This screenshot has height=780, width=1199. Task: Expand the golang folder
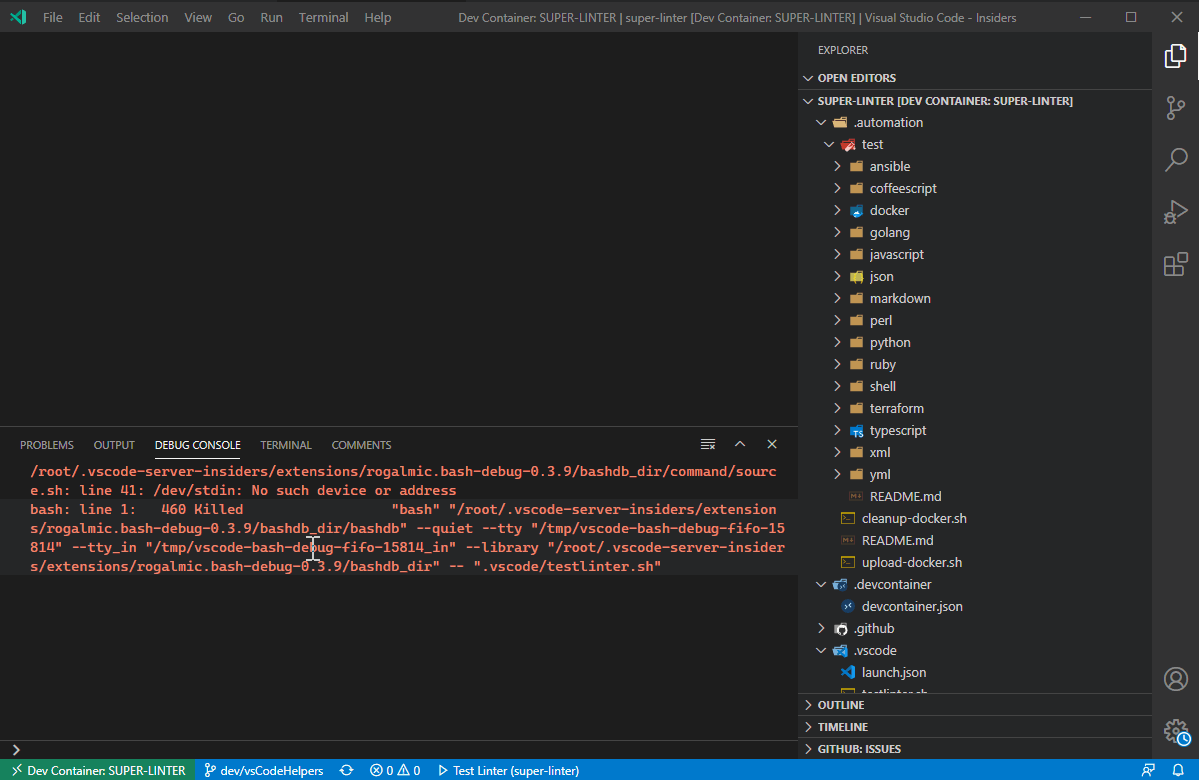click(x=975, y=232)
